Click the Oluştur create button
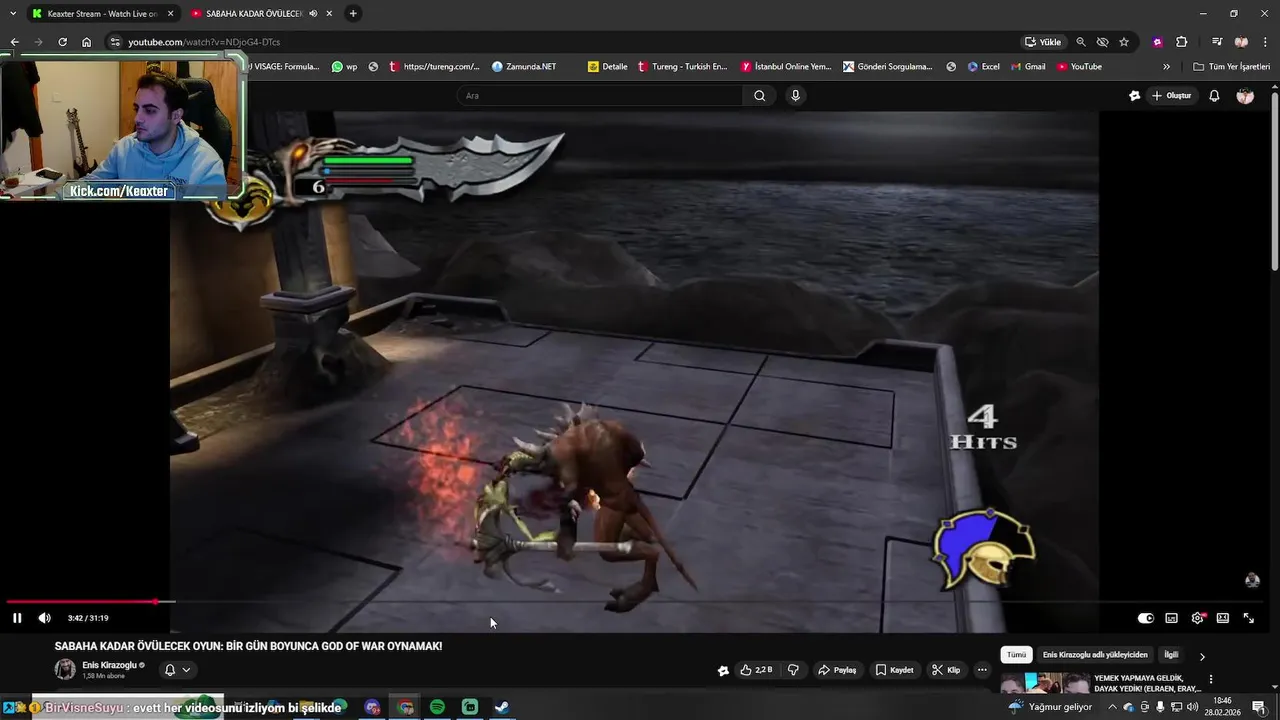Viewport: 1280px width, 720px height. (1171, 96)
